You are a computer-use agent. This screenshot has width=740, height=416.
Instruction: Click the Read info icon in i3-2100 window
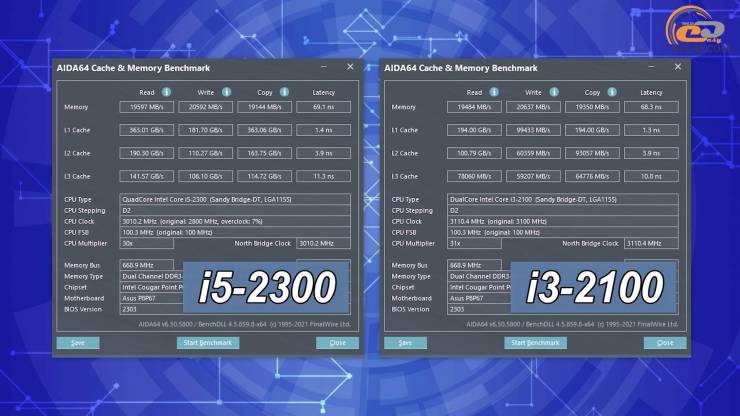click(x=494, y=92)
